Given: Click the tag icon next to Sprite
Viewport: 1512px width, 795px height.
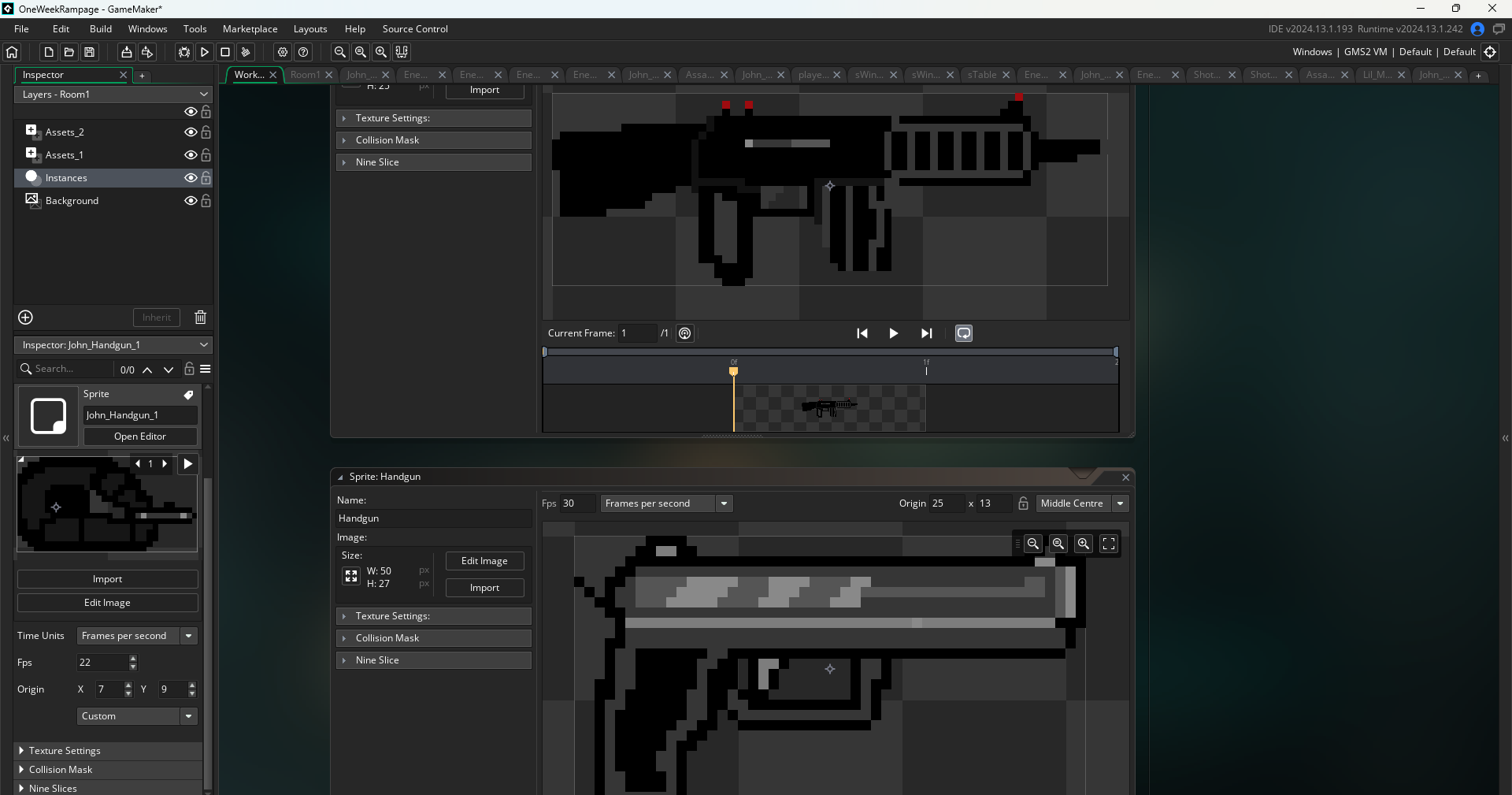Looking at the screenshot, I should point(188,395).
